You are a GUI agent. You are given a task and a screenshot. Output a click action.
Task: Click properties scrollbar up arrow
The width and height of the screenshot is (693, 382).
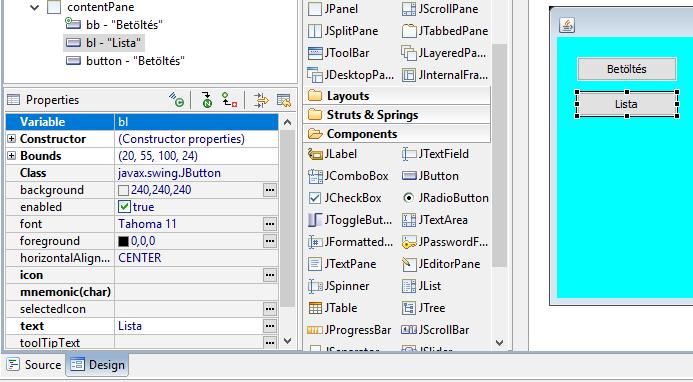(287, 122)
